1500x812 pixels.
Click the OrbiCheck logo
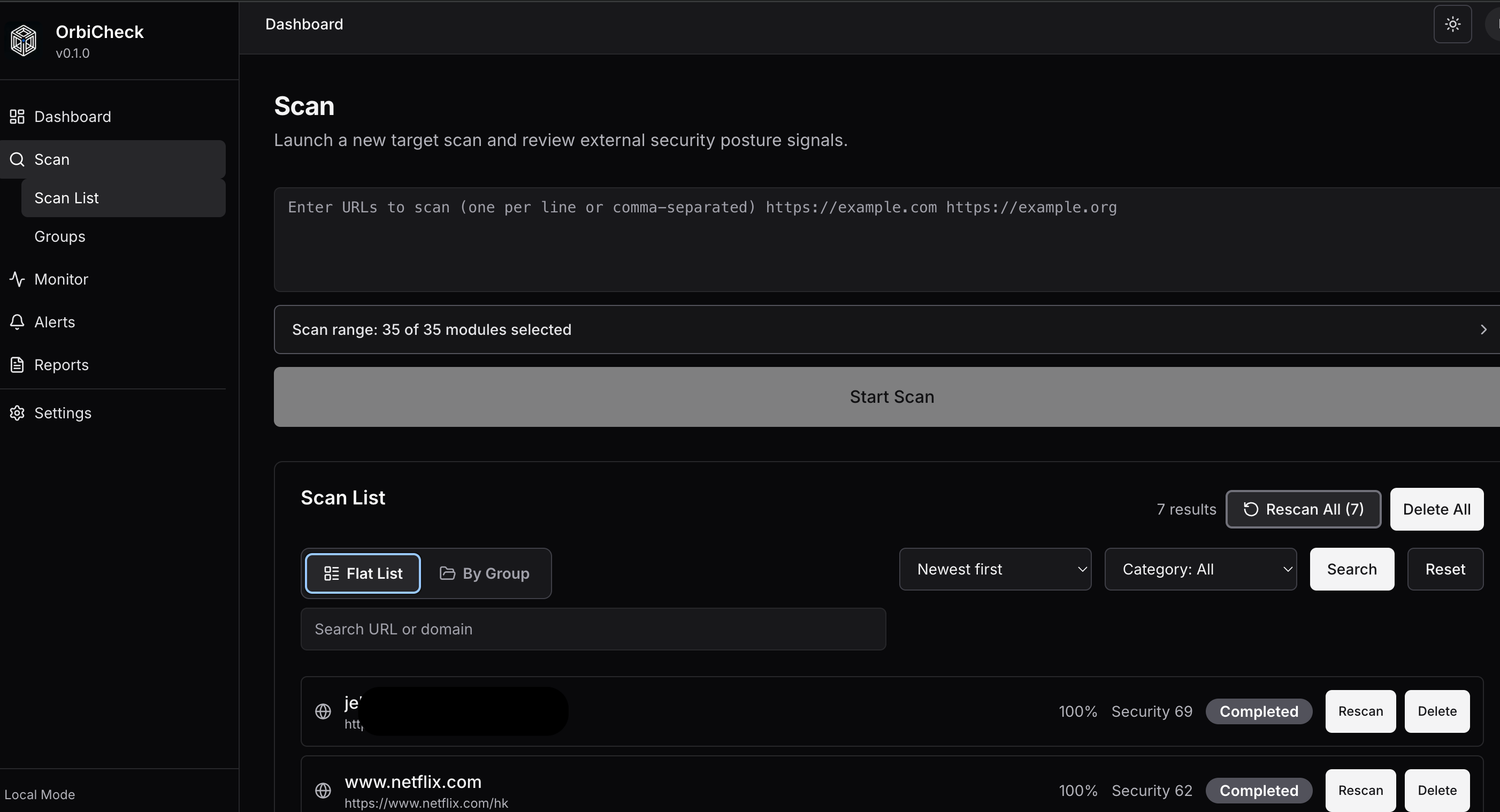pyautogui.click(x=22, y=40)
